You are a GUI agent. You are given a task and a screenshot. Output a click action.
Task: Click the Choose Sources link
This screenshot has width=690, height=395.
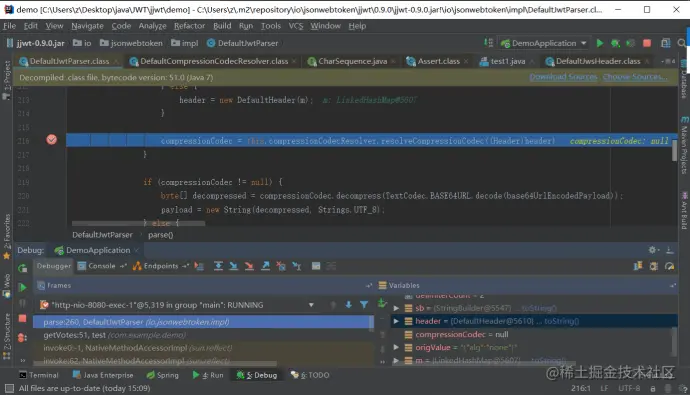(635, 77)
